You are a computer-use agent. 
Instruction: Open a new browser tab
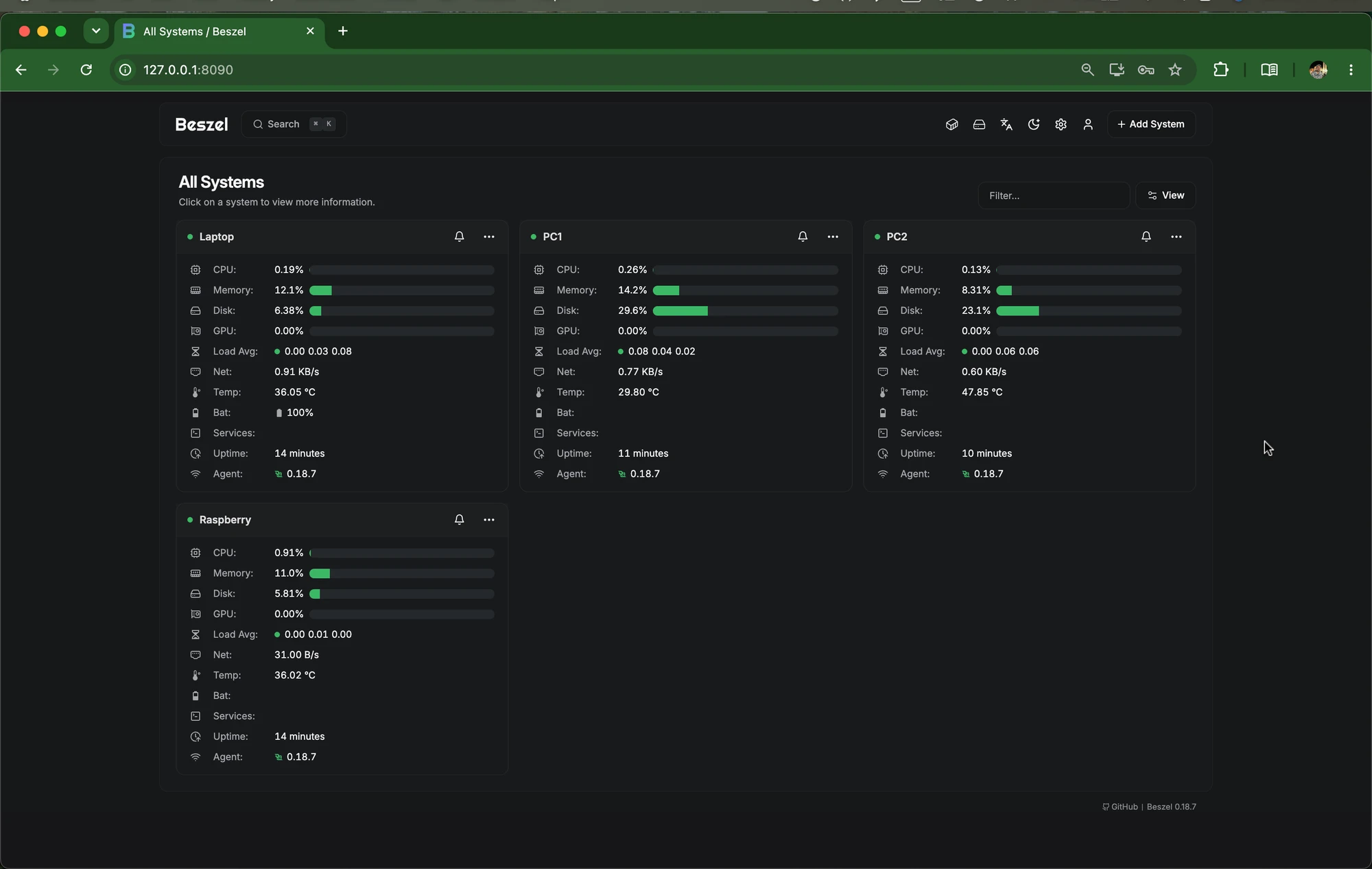(343, 31)
